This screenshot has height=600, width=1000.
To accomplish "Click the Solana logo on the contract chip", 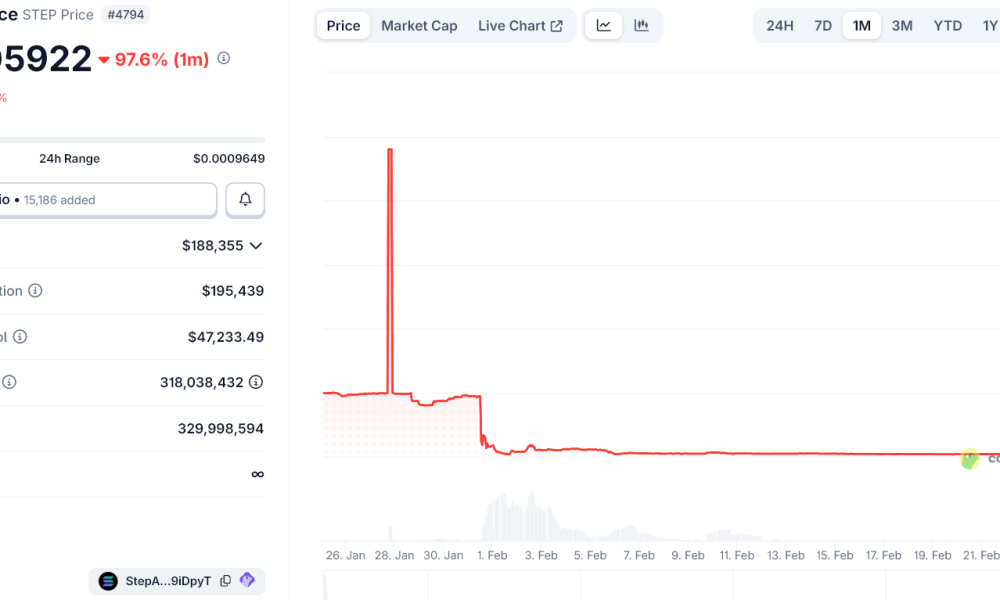I will (x=107, y=580).
